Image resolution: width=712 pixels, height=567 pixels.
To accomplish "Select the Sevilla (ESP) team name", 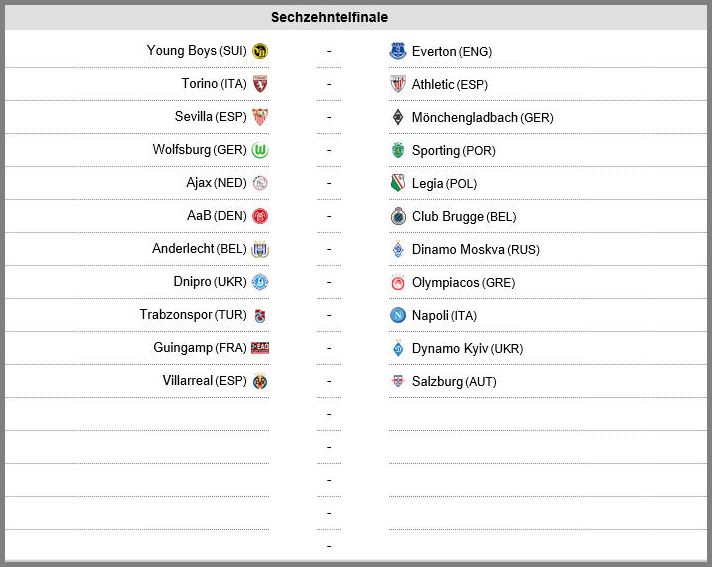I will pyautogui.click(x=210, y=117).
